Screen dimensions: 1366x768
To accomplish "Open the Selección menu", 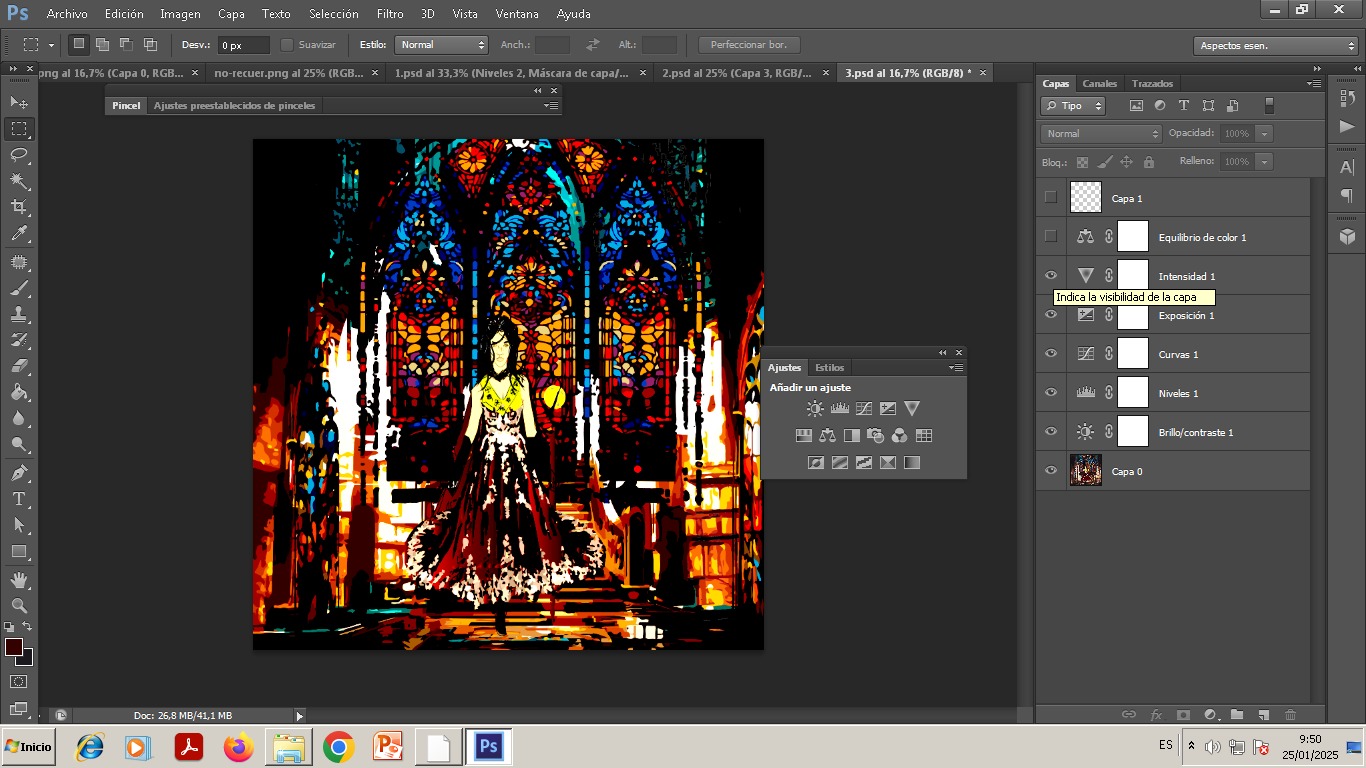I will point(334,14).
